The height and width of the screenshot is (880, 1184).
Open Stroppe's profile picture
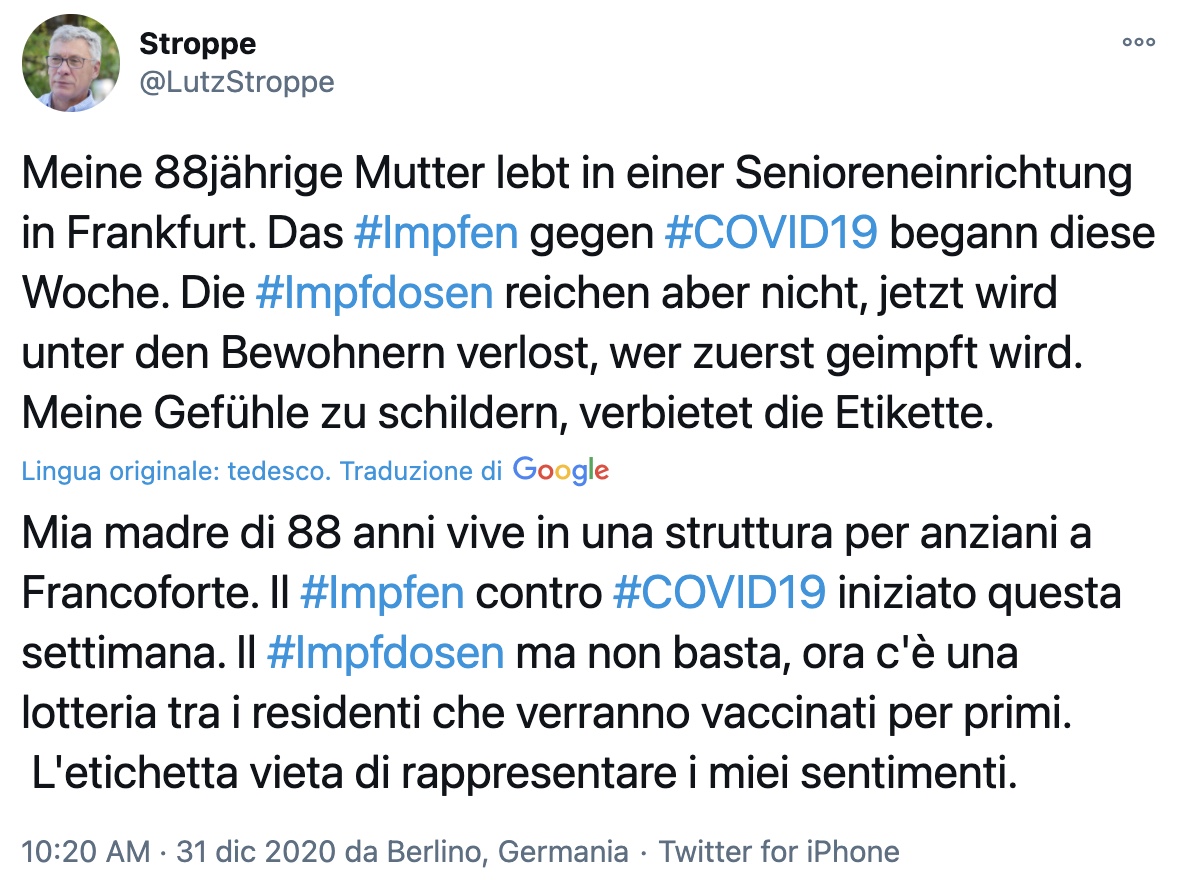[x=70, y=64]
